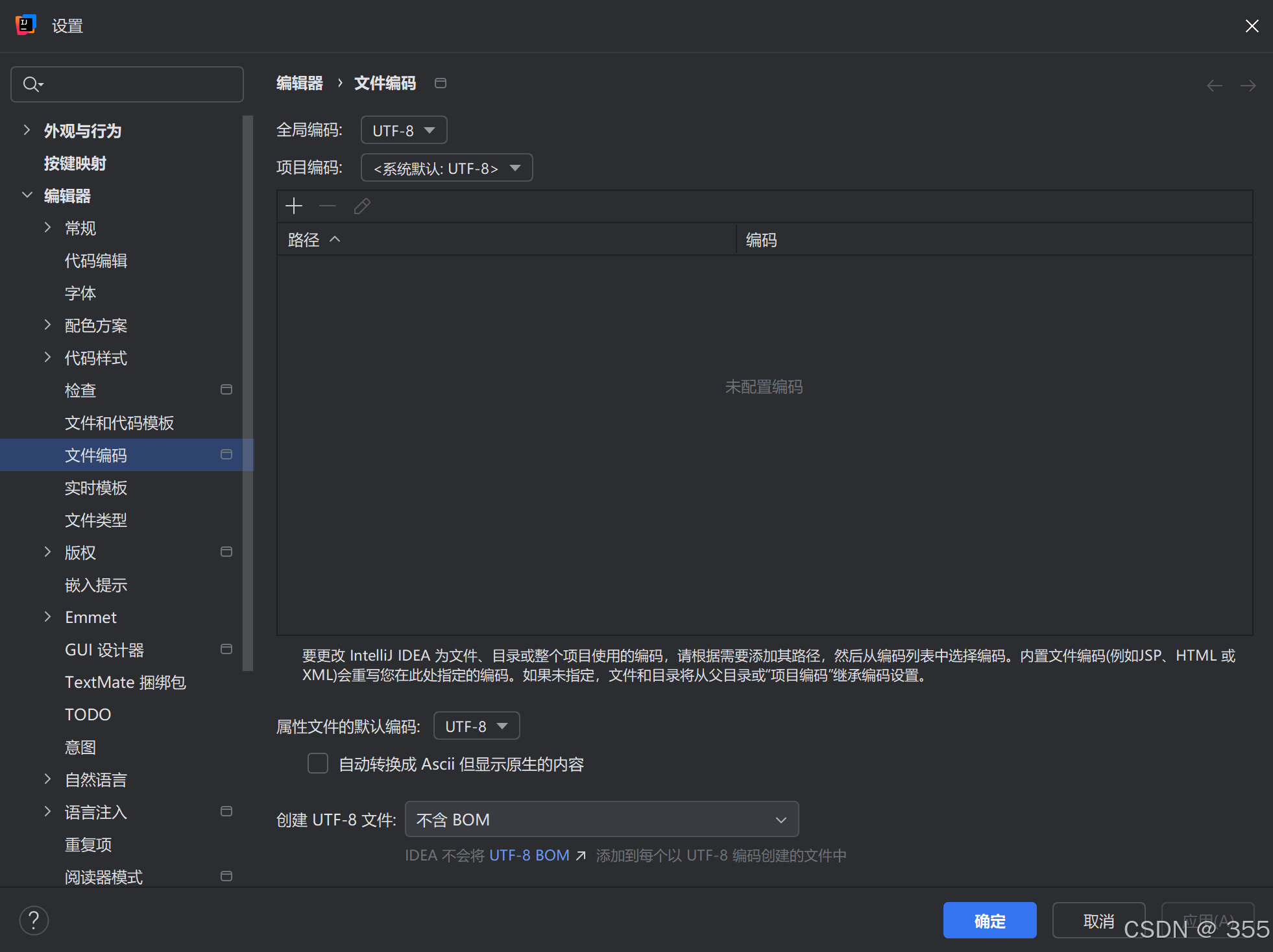The height and width of the screenshot is (952, 1273).
Task: Click the 路径 column header to change sorting
Action: (303, 239)
